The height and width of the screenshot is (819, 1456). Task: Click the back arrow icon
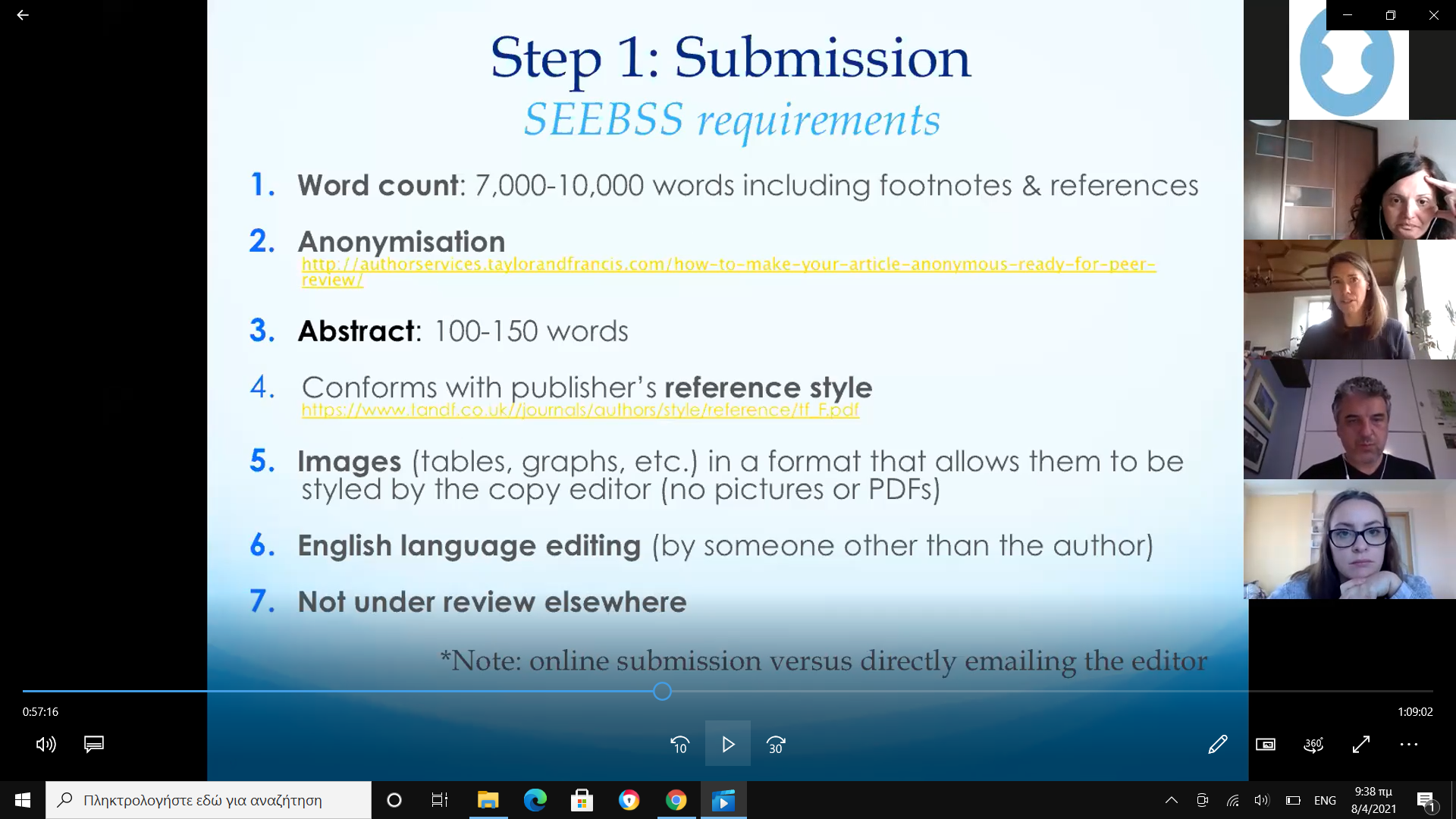click(23, 15)
